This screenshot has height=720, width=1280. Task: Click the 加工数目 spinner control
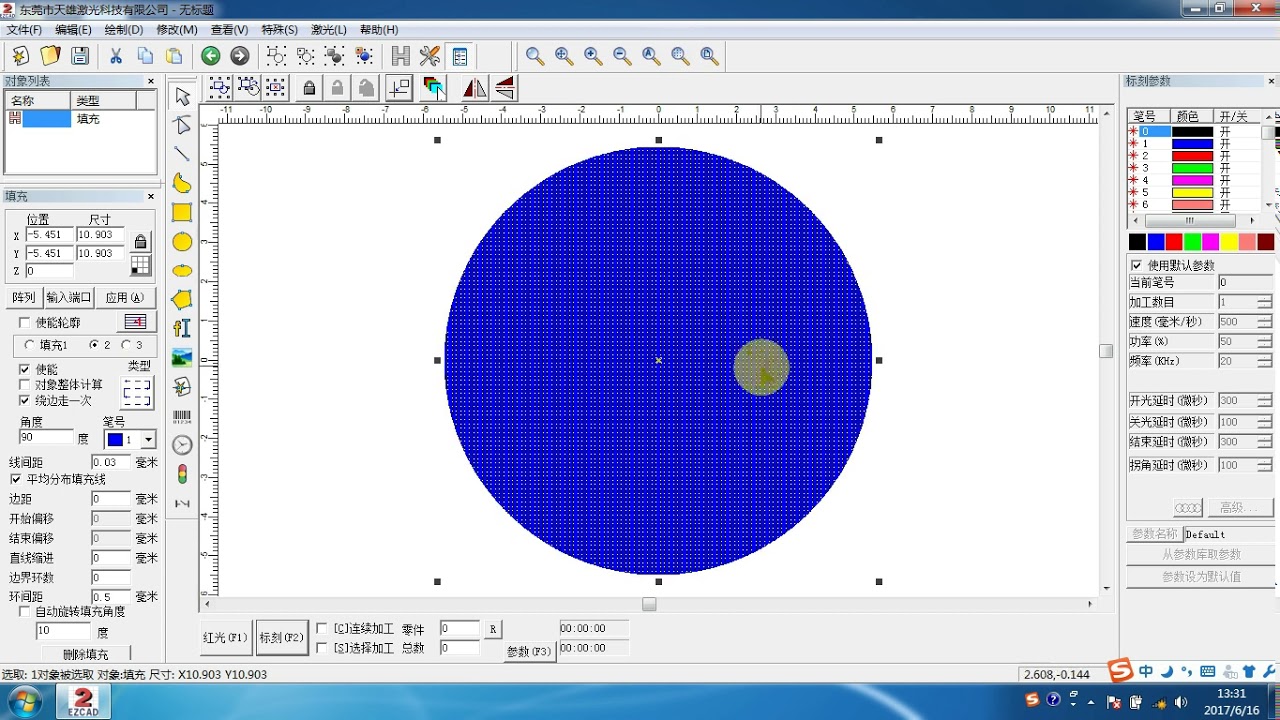pyautogui.click(x=1265, y=302)
